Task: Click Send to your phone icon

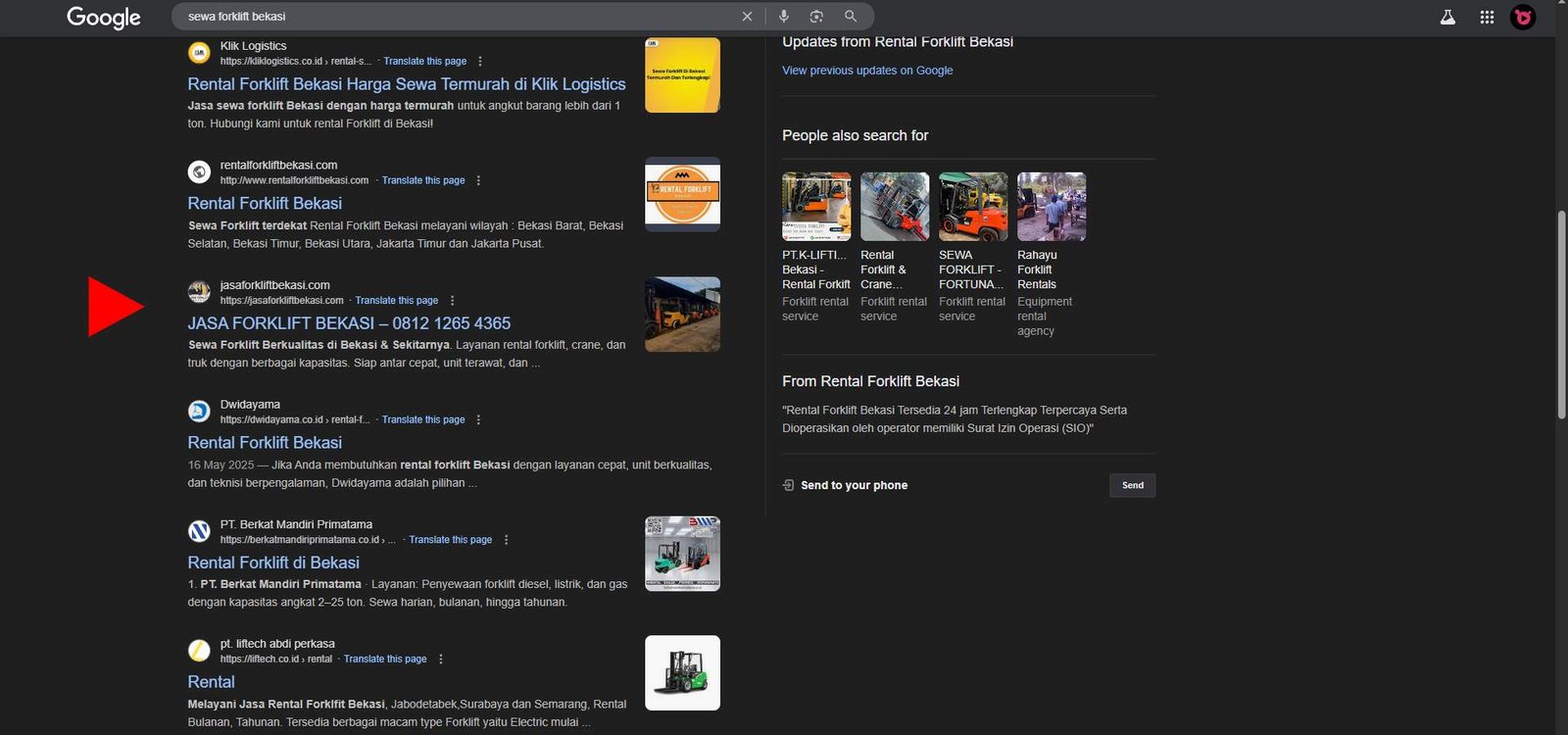Action: (x=788, y=485)
